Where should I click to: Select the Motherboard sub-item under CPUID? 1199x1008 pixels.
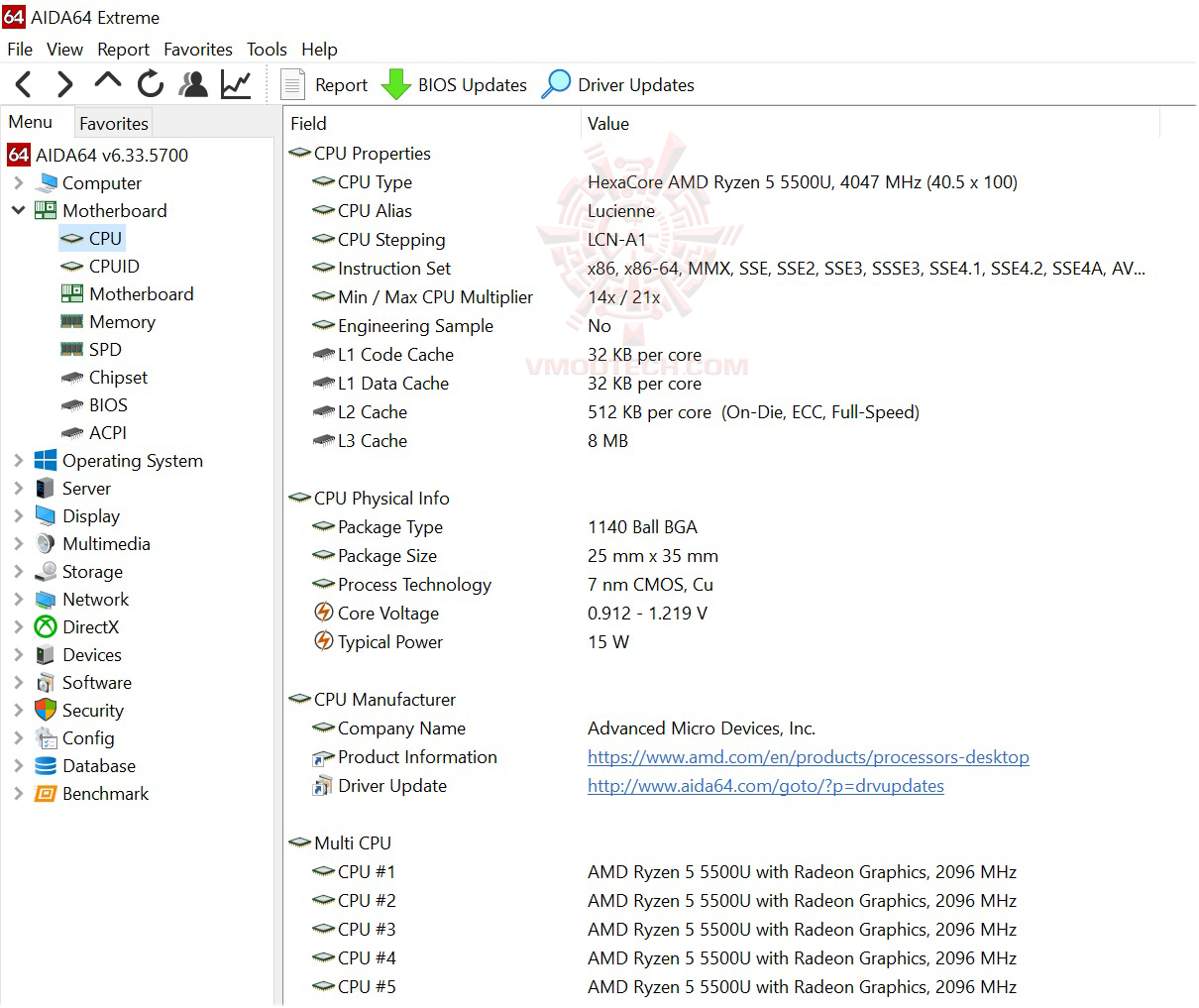click(x=127, y=293)
